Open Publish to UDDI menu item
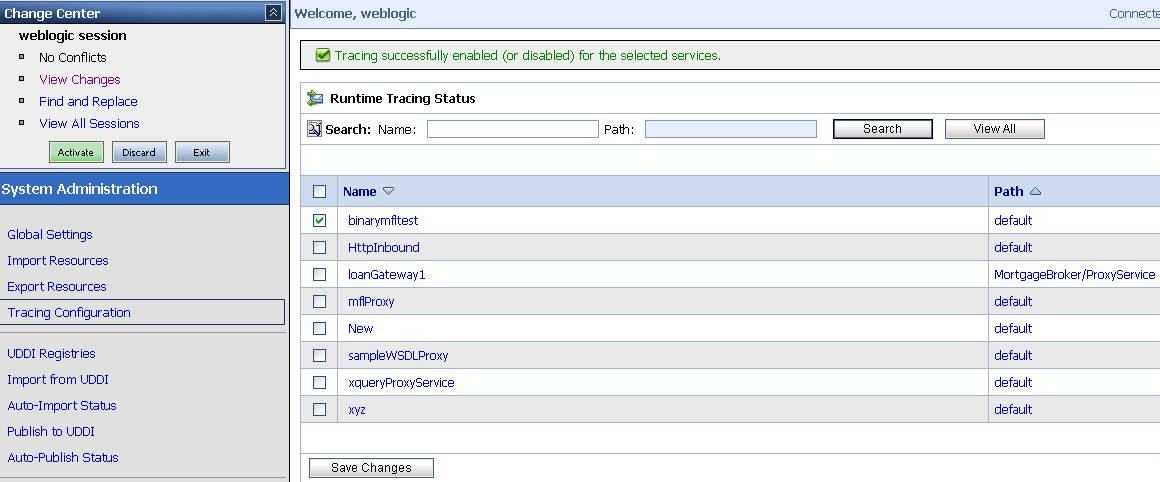The height and width of the screenshot is (482, 1160). tap(51, 431)
